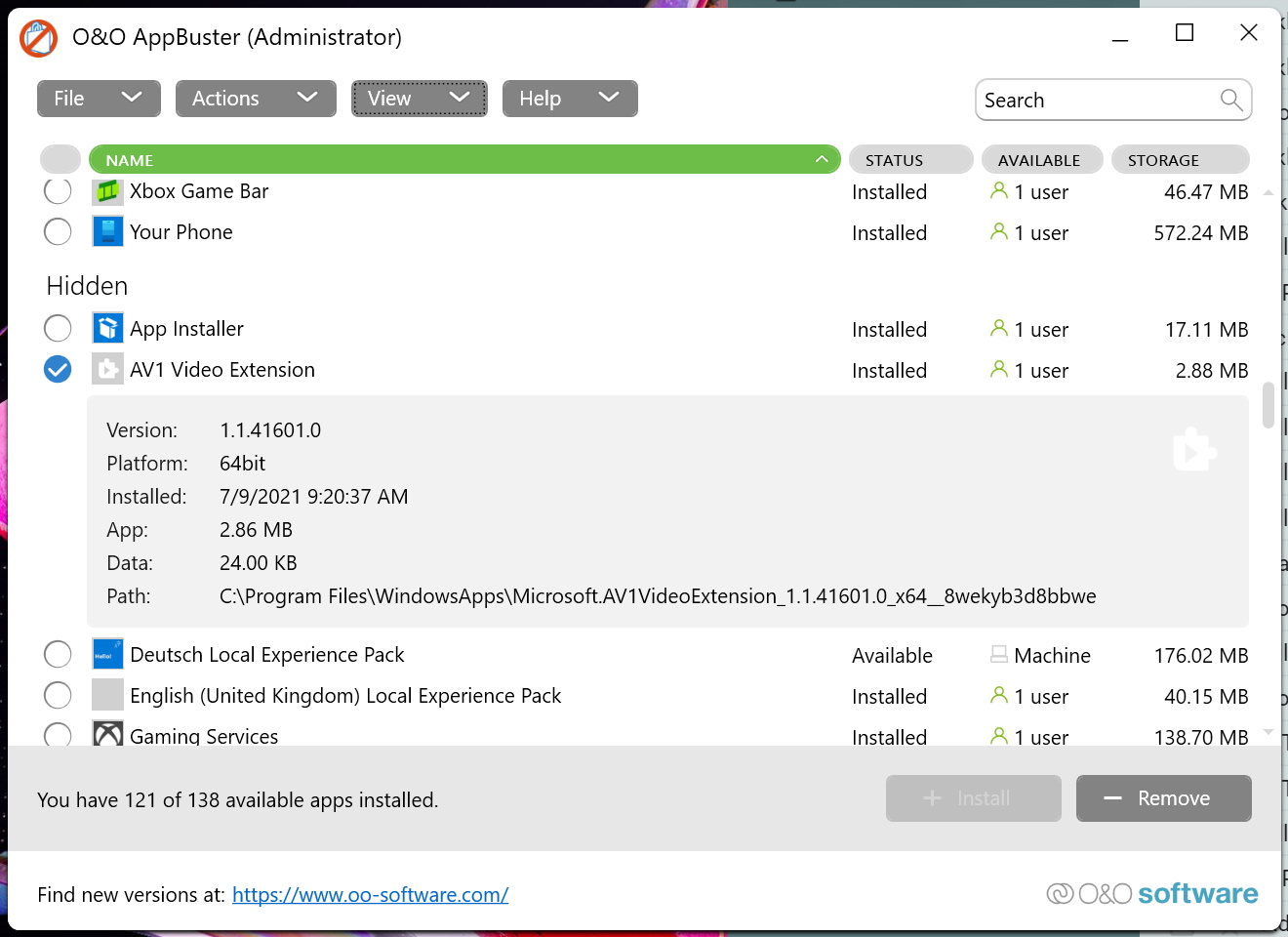Click the AV1 Video Extension icon

tap(107, 370)
